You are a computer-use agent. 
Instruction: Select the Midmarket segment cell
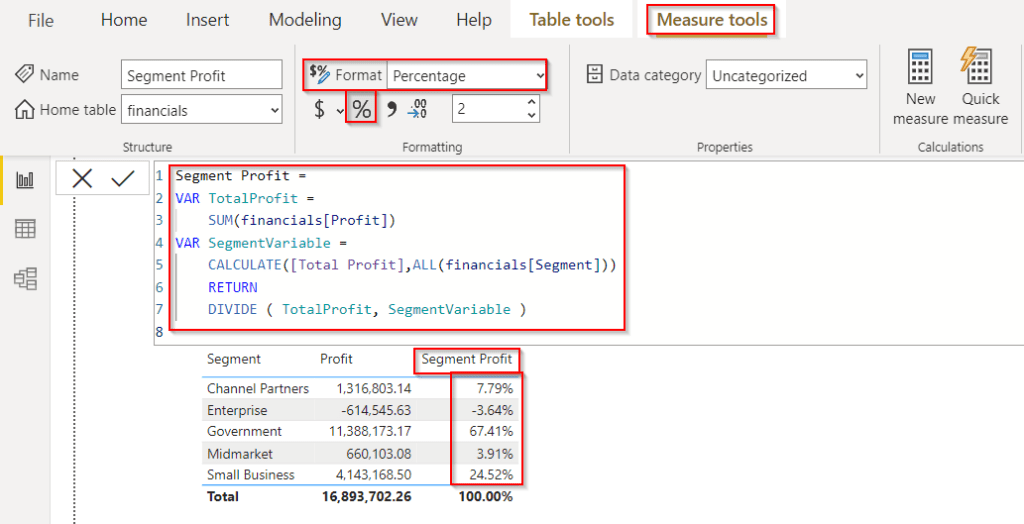pos(240,453)
